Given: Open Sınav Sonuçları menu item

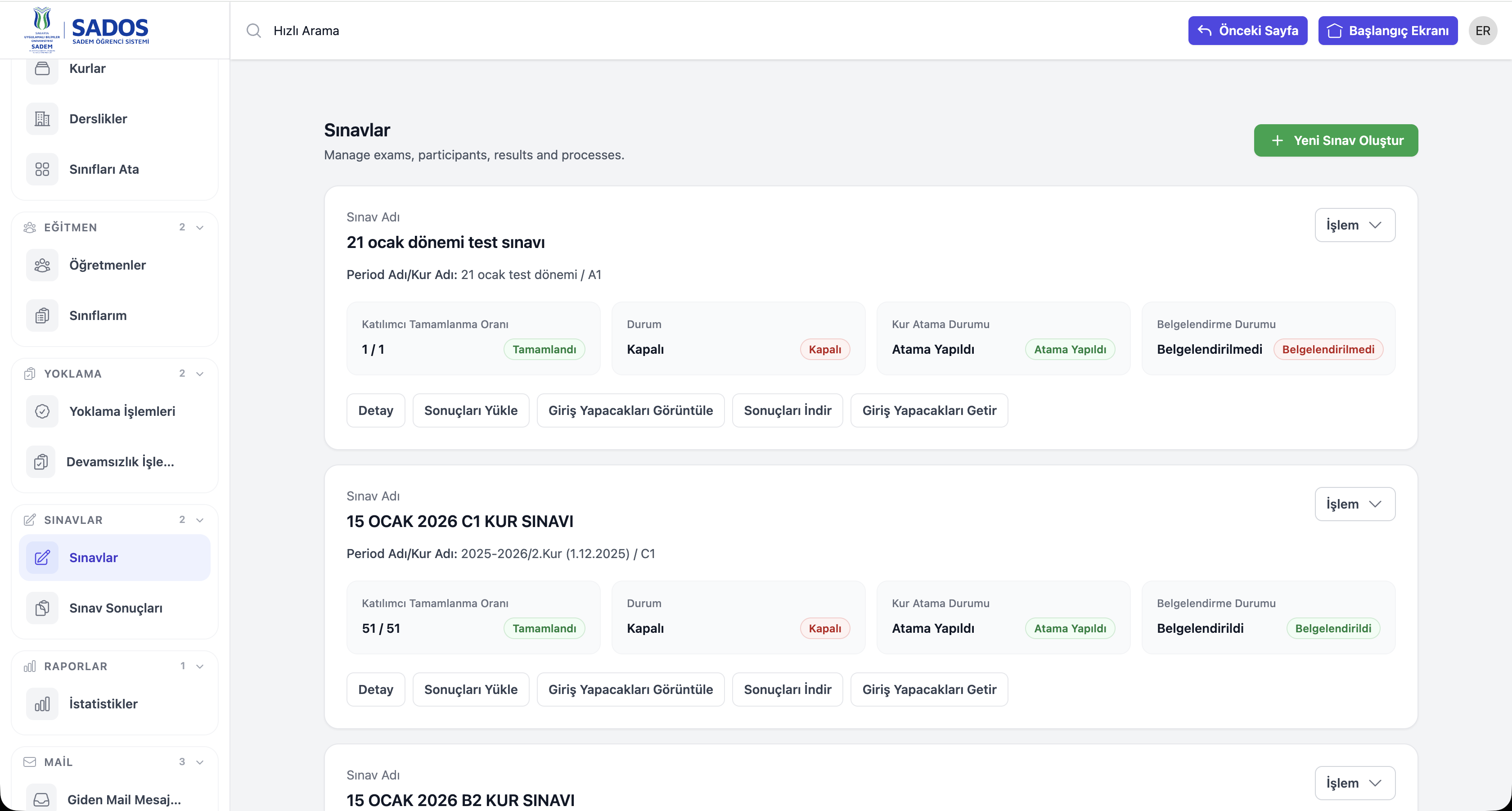Looking at the screenshot, I should point(115,608).
